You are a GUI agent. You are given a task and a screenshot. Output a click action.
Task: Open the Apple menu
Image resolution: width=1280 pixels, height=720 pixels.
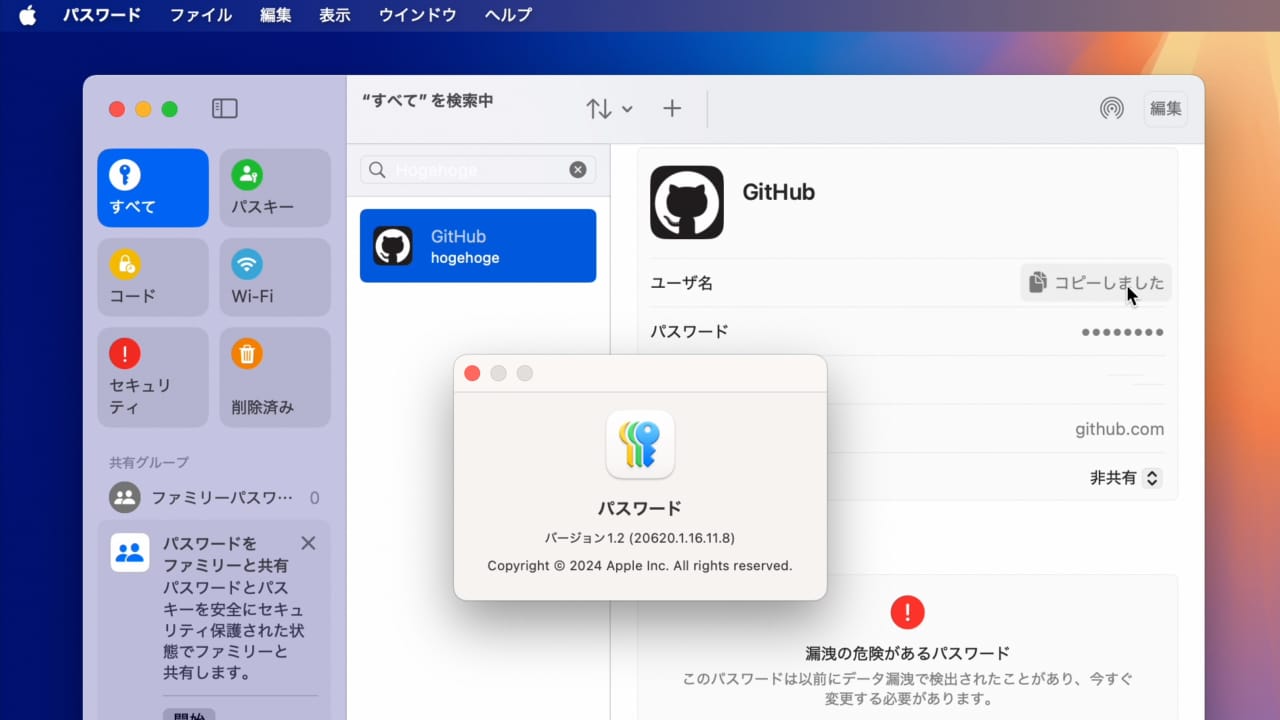[x=27, y=15]
